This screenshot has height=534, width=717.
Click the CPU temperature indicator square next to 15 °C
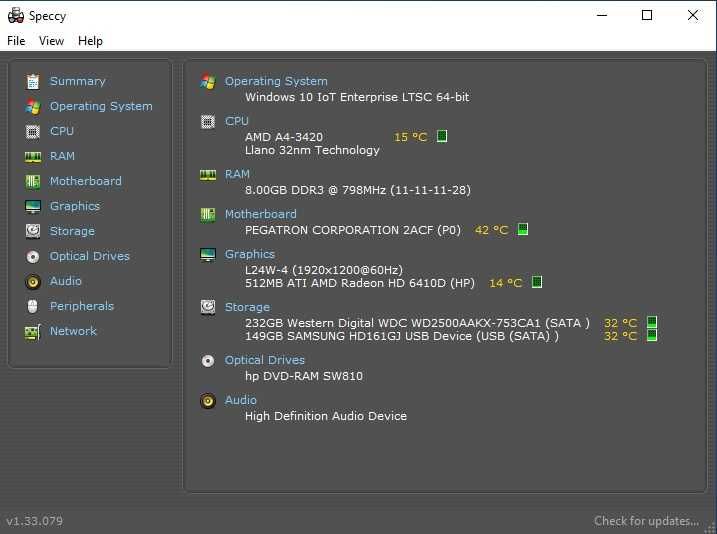(x=442, y=136)
